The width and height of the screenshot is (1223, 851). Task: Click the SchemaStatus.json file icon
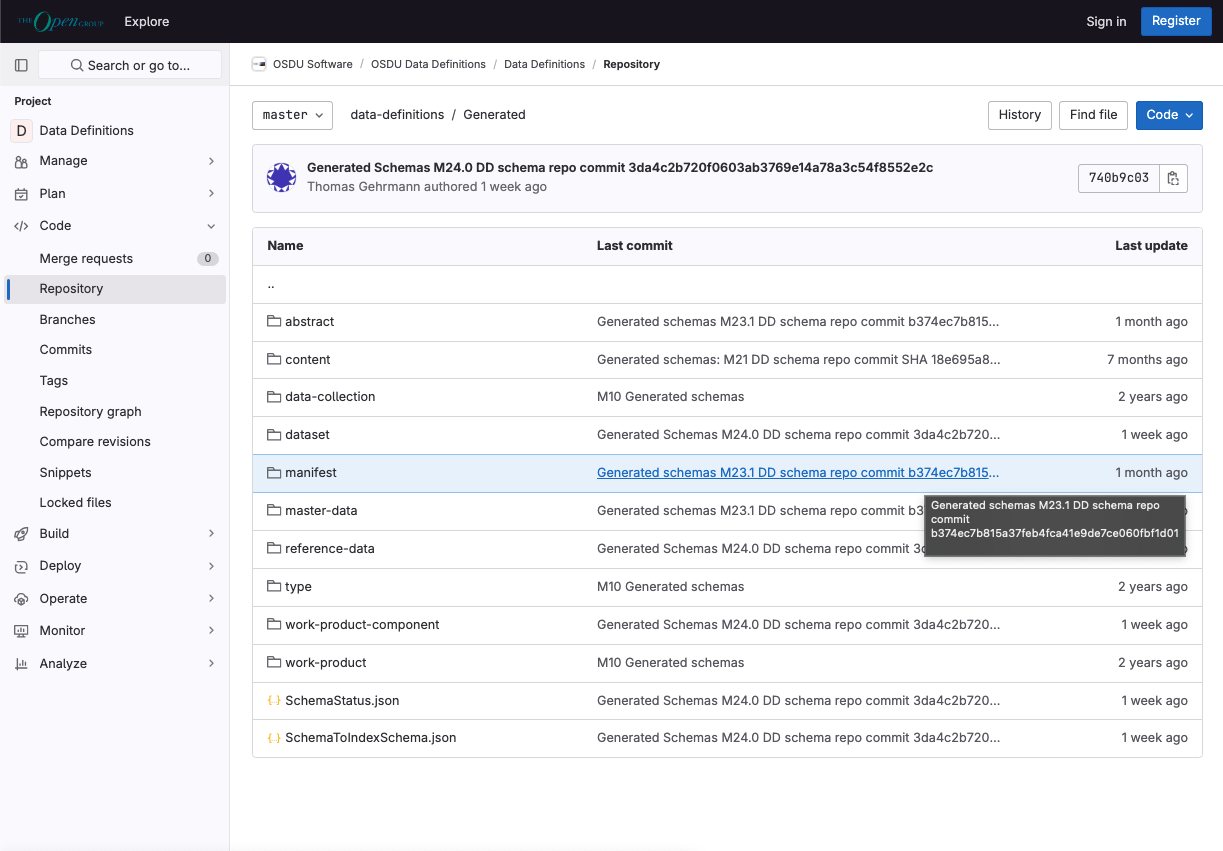[274, 700]
